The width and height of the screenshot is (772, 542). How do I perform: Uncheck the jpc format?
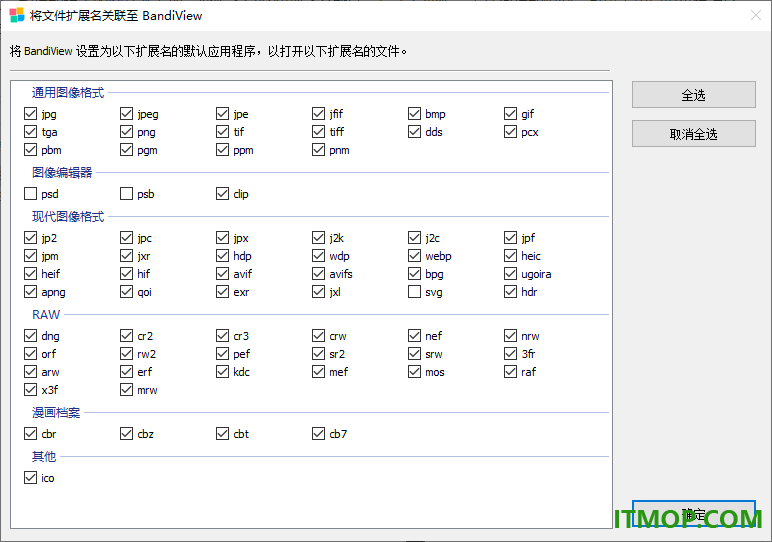pyautogui.click(x=127, y=238)
